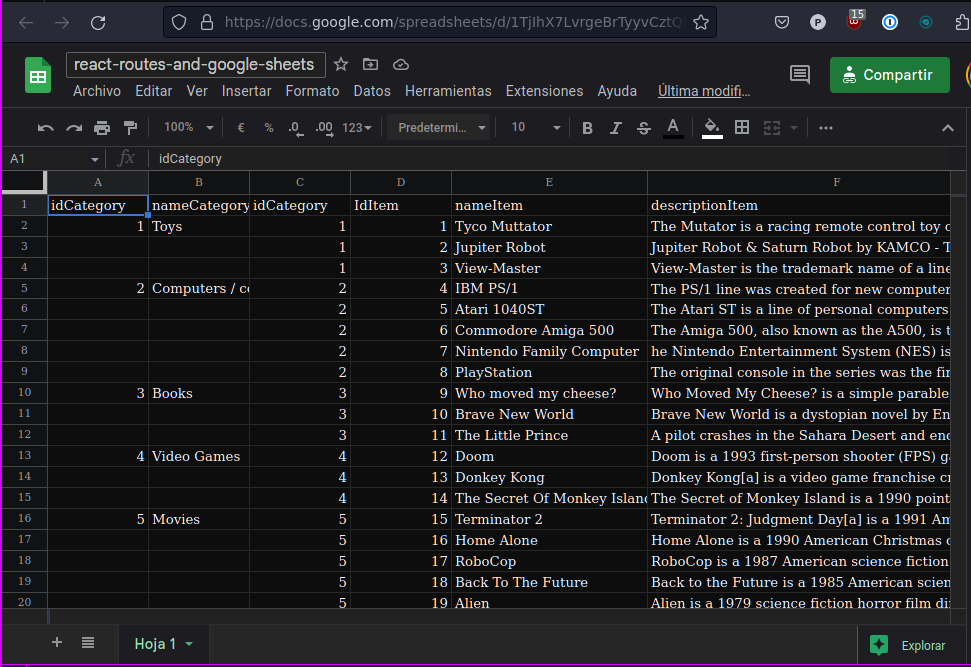
Task: Open the Editar menu
Action: (154, 91)
